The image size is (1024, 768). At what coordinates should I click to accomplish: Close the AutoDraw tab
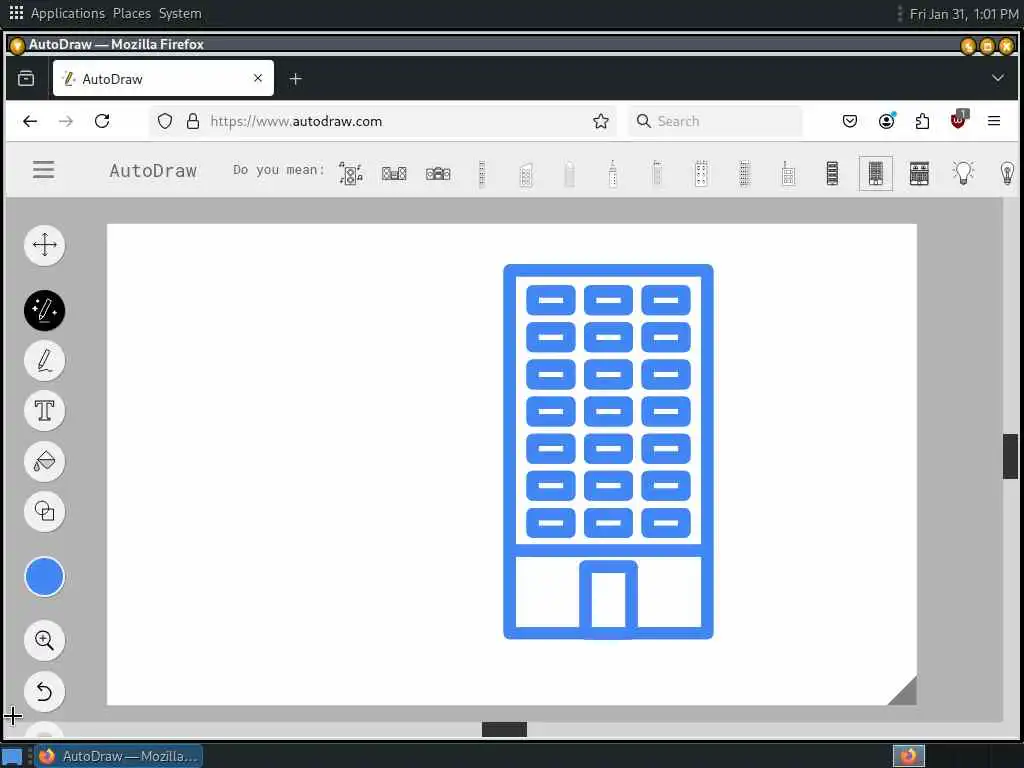click(x=258, y=78)
